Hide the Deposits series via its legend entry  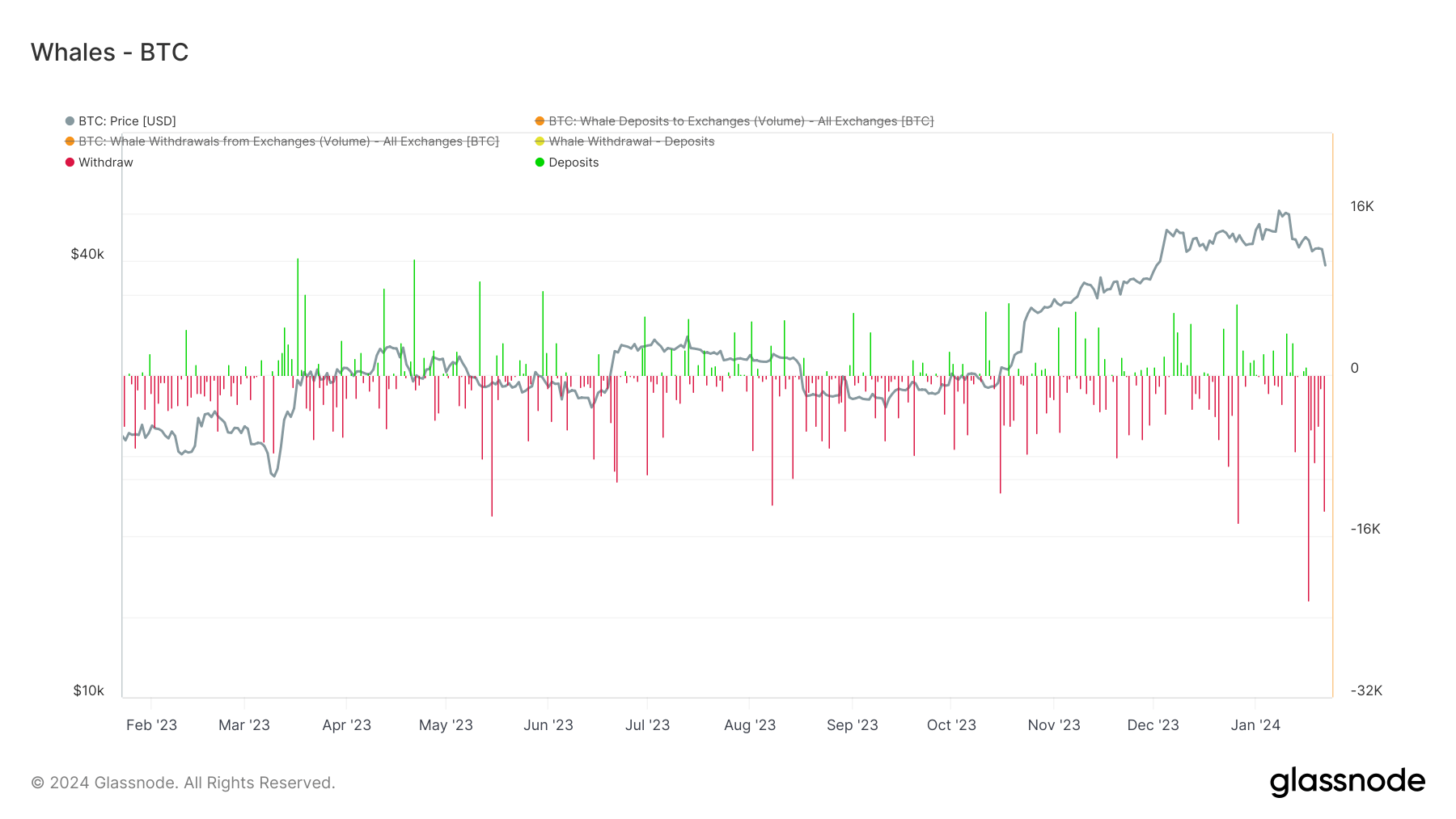[x=573, y=162]
